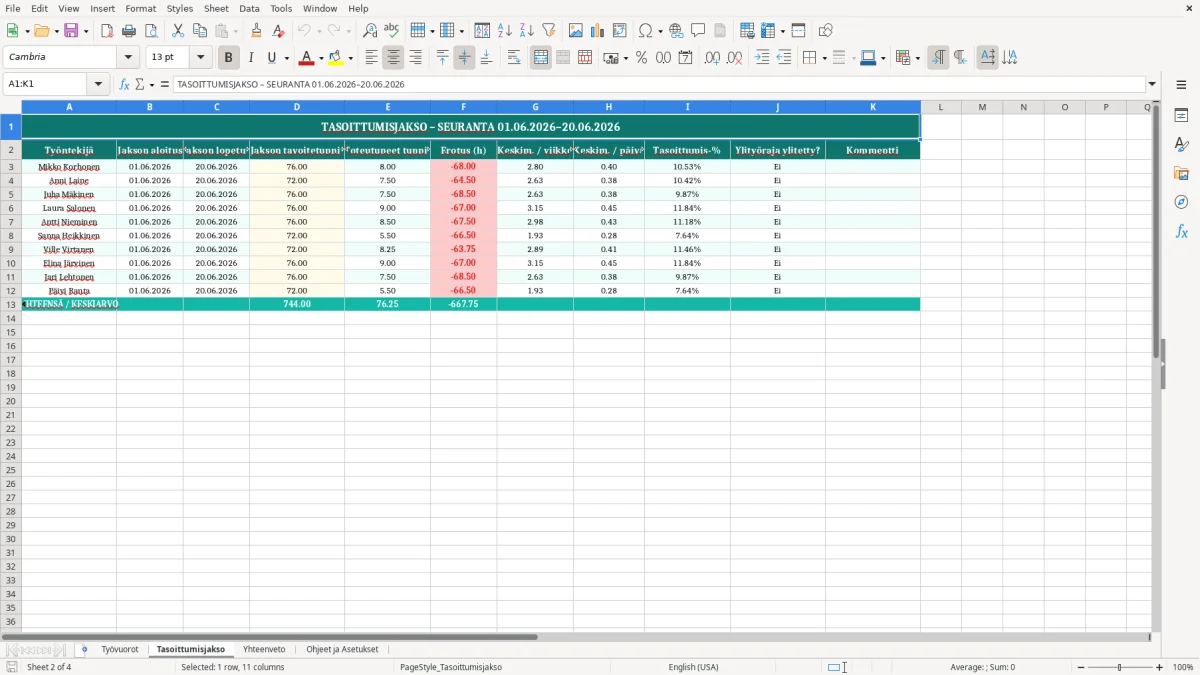Toggle Wrap Text on
Image resolution: width=1200 pixels, height=675 pixels.
pos(514,58)
